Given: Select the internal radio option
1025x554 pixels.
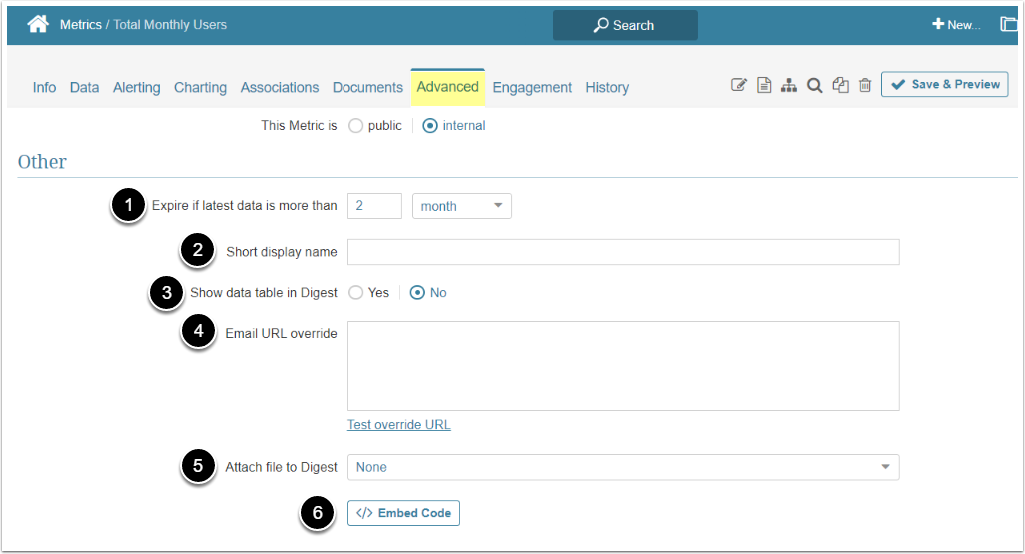Looking at the screenshot, I should [430, 126].
